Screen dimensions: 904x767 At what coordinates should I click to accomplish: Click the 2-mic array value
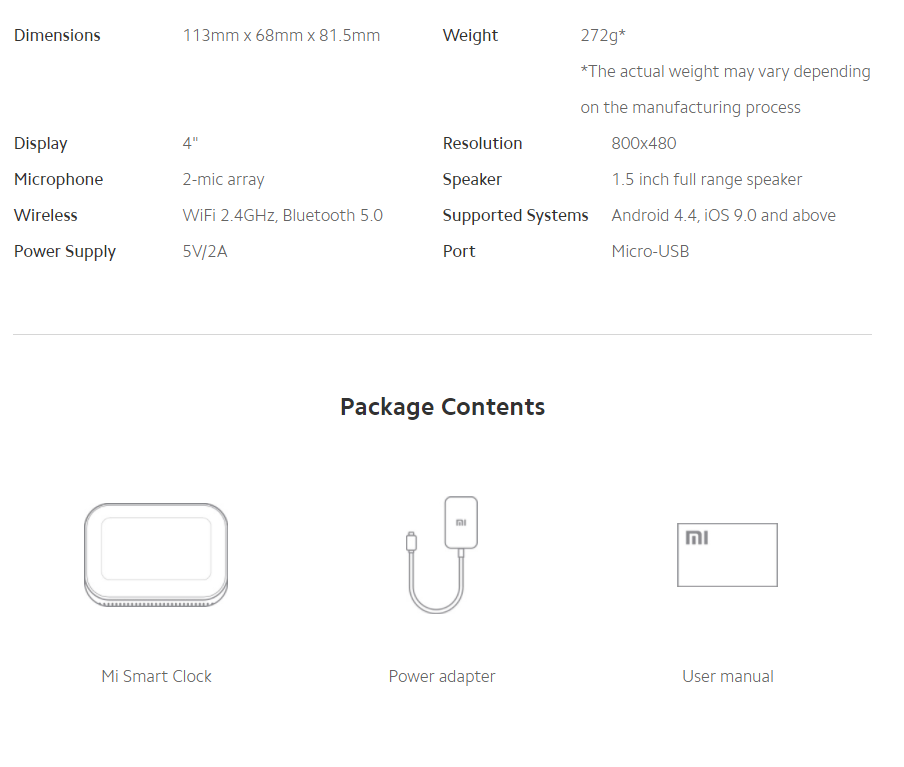(x=223, y=180)
